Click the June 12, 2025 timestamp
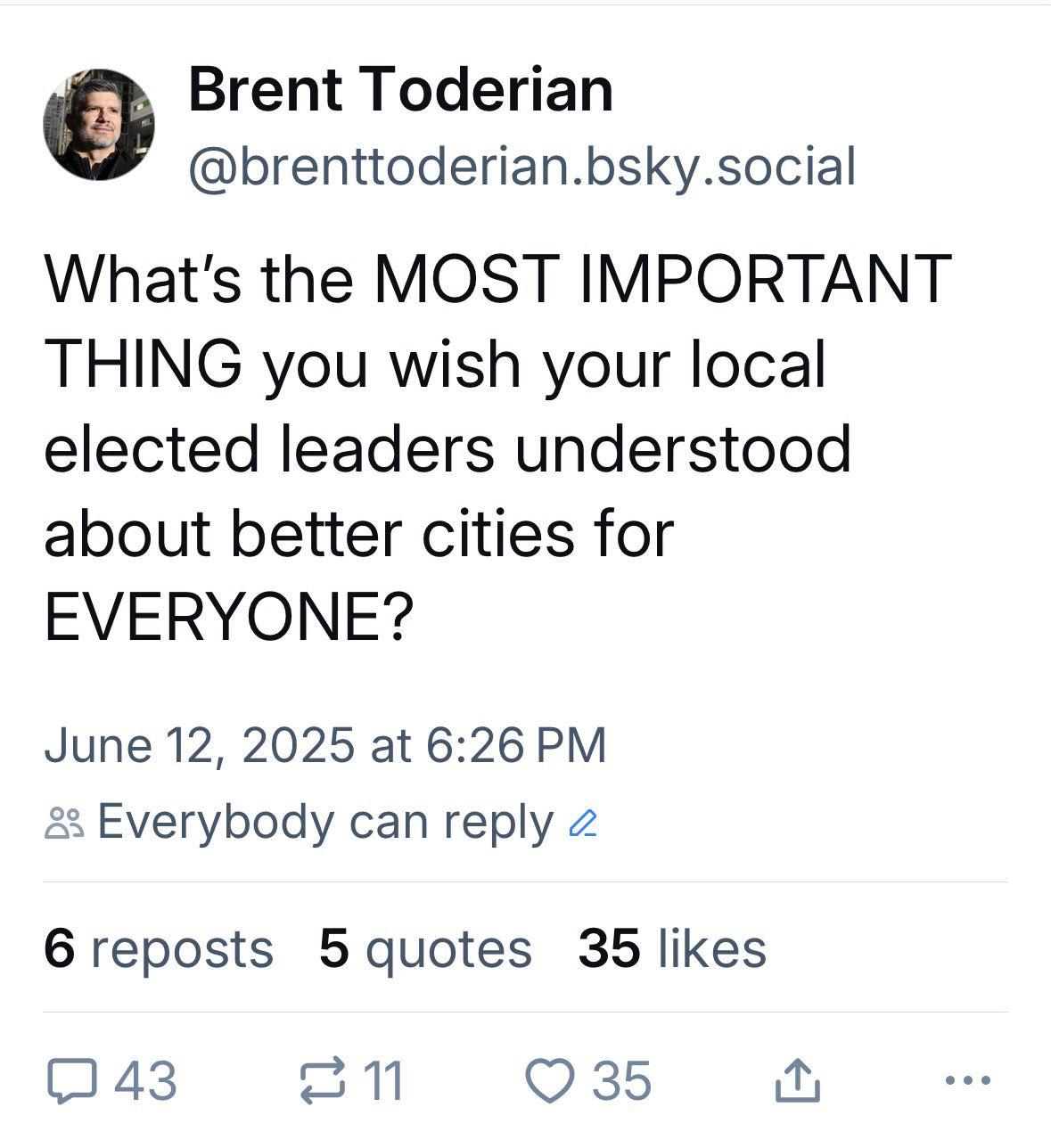This screenshot has width=1051, height=1148. 325,745
